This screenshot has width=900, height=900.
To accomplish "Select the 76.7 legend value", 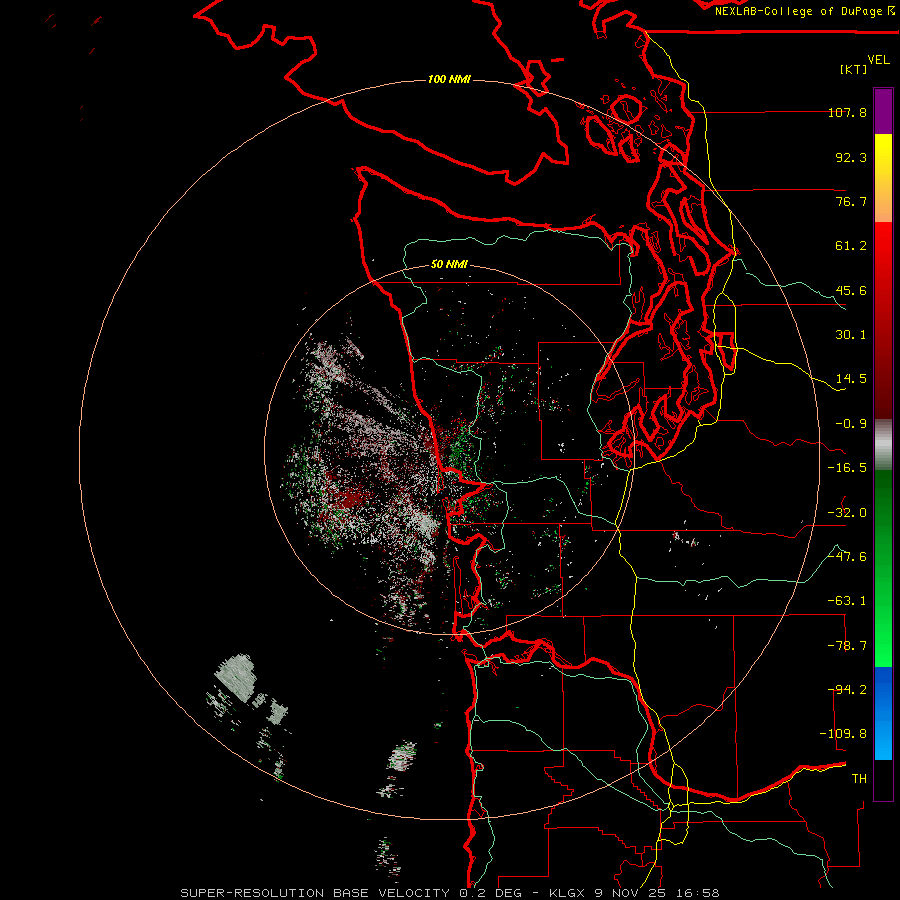I will pos(851,201).
